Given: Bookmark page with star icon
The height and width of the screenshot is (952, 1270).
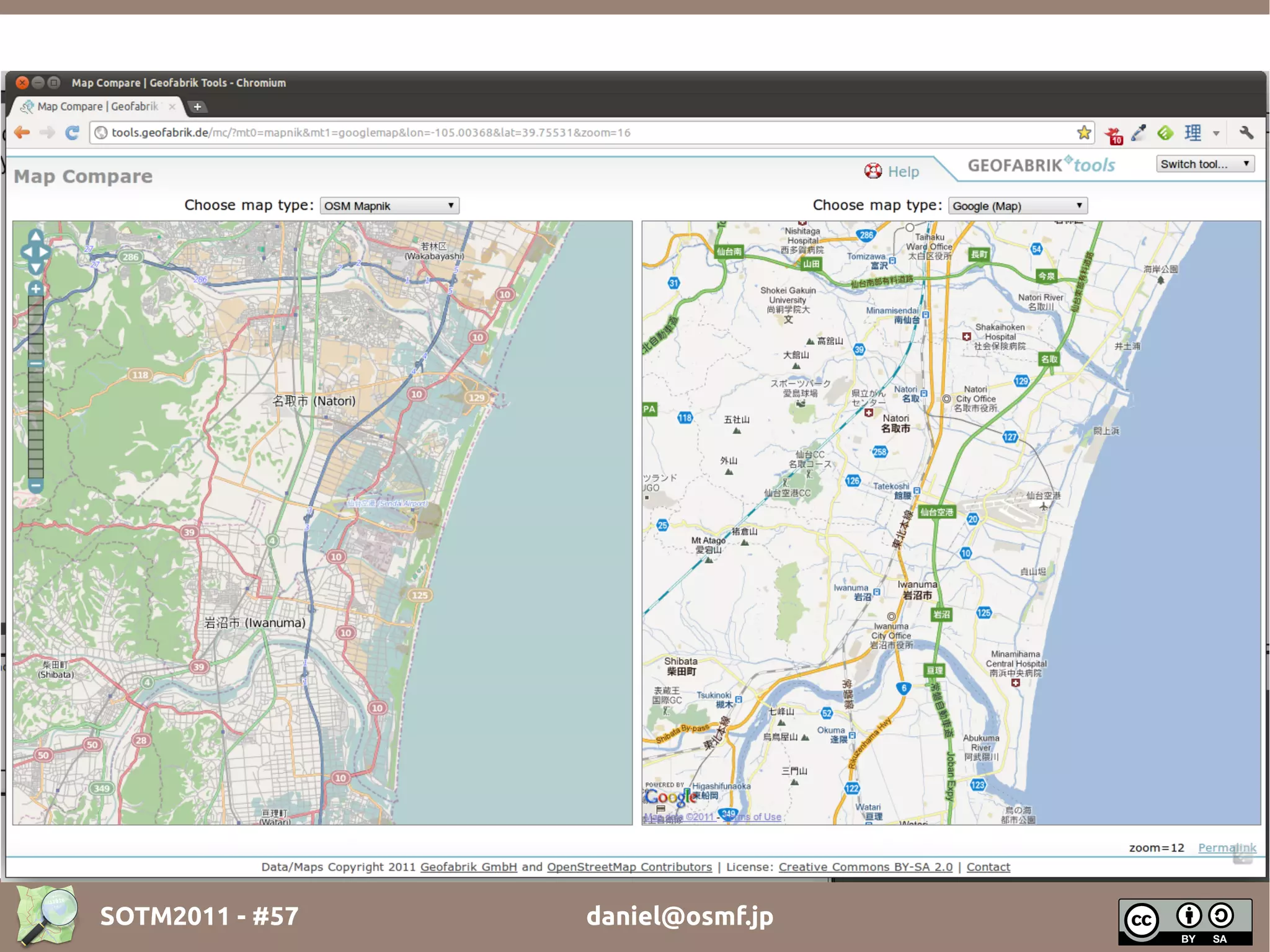Looking at the screenshot, I should pos(1083,133).
